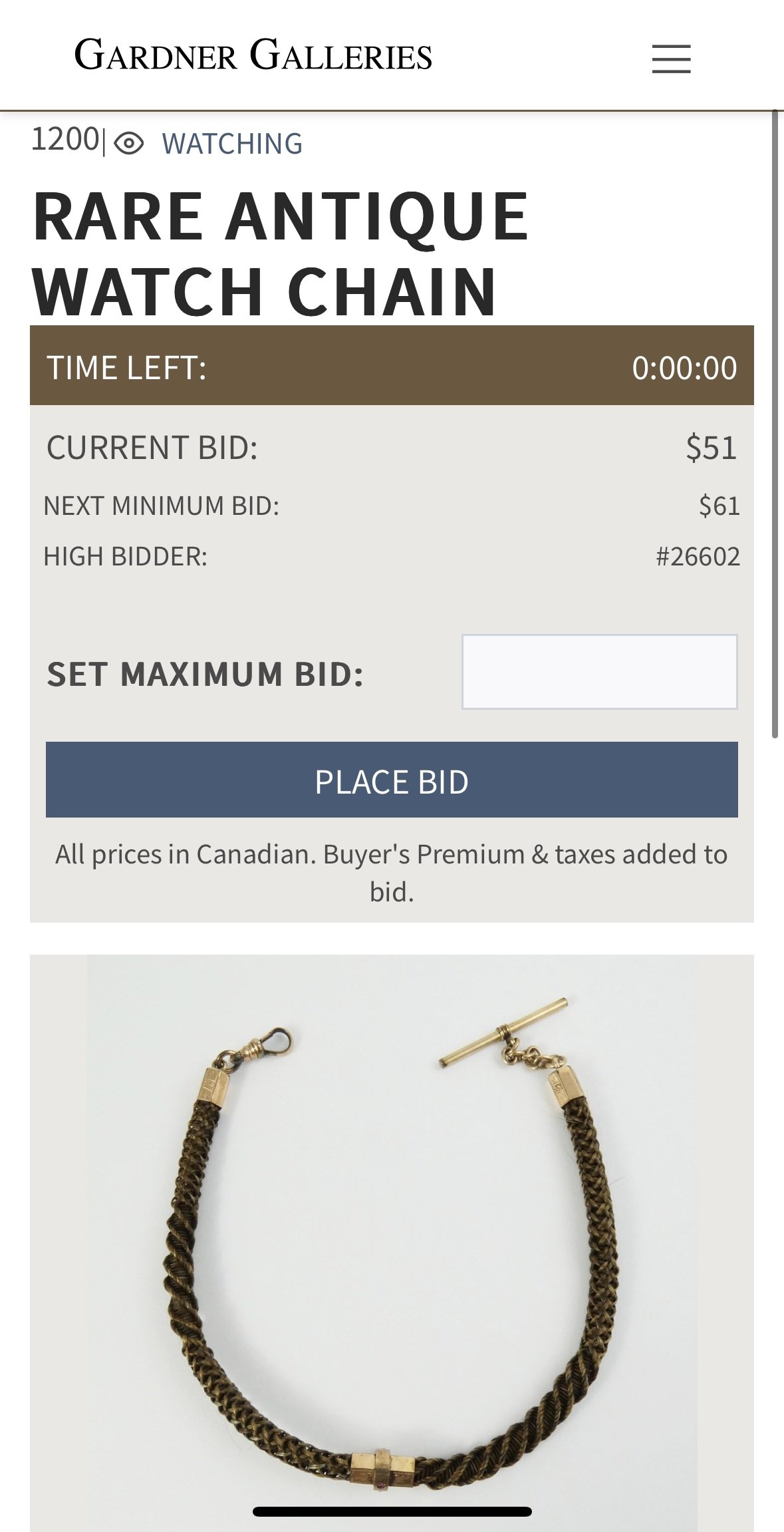Open the hamburger navigation menu

tap(671, 59)
